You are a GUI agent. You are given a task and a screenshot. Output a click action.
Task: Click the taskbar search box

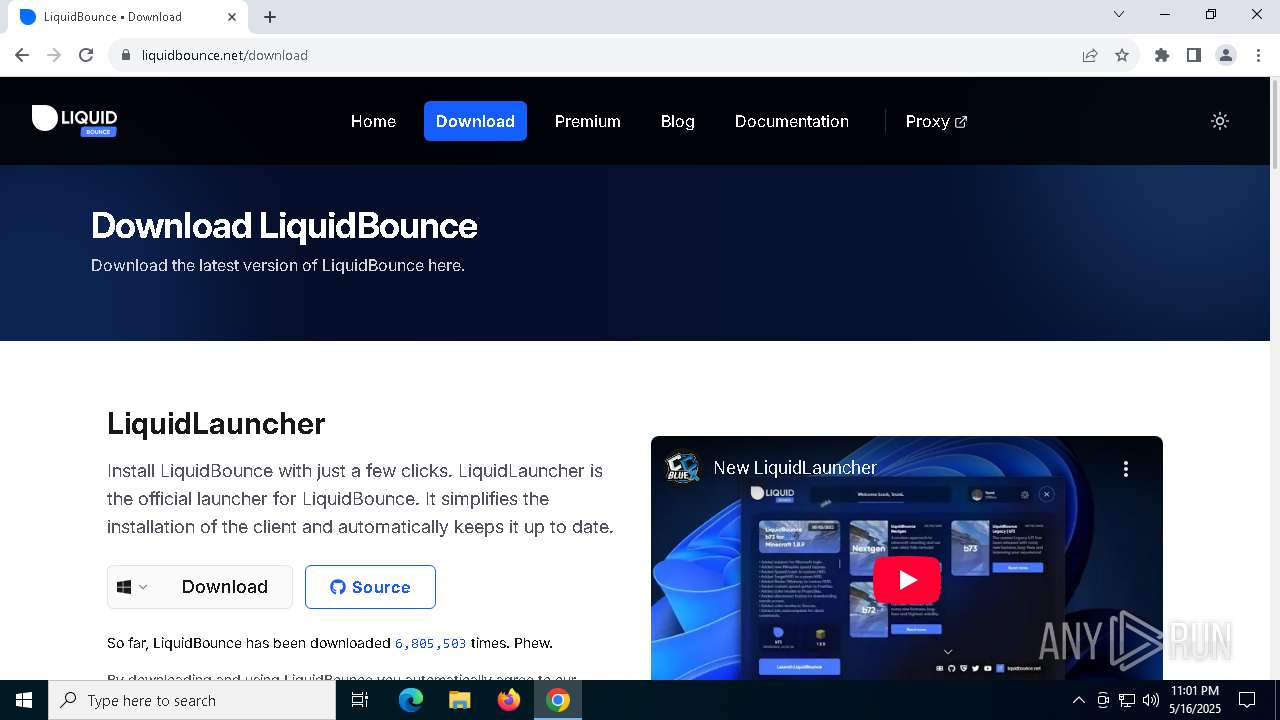[192, 700]
